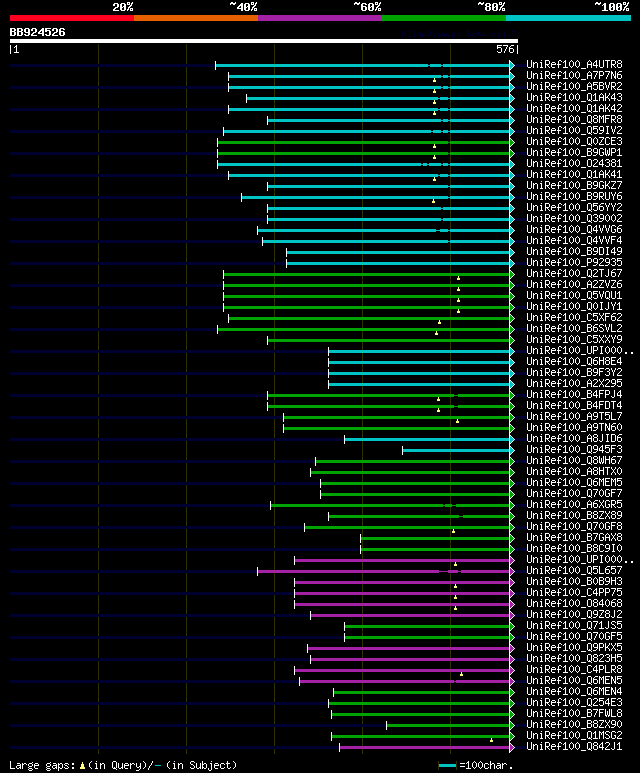This screenshot has width=640, height=773.
Task: Open the UniRef100_Q2TJ67 hit
Action: tap(574, 274)
